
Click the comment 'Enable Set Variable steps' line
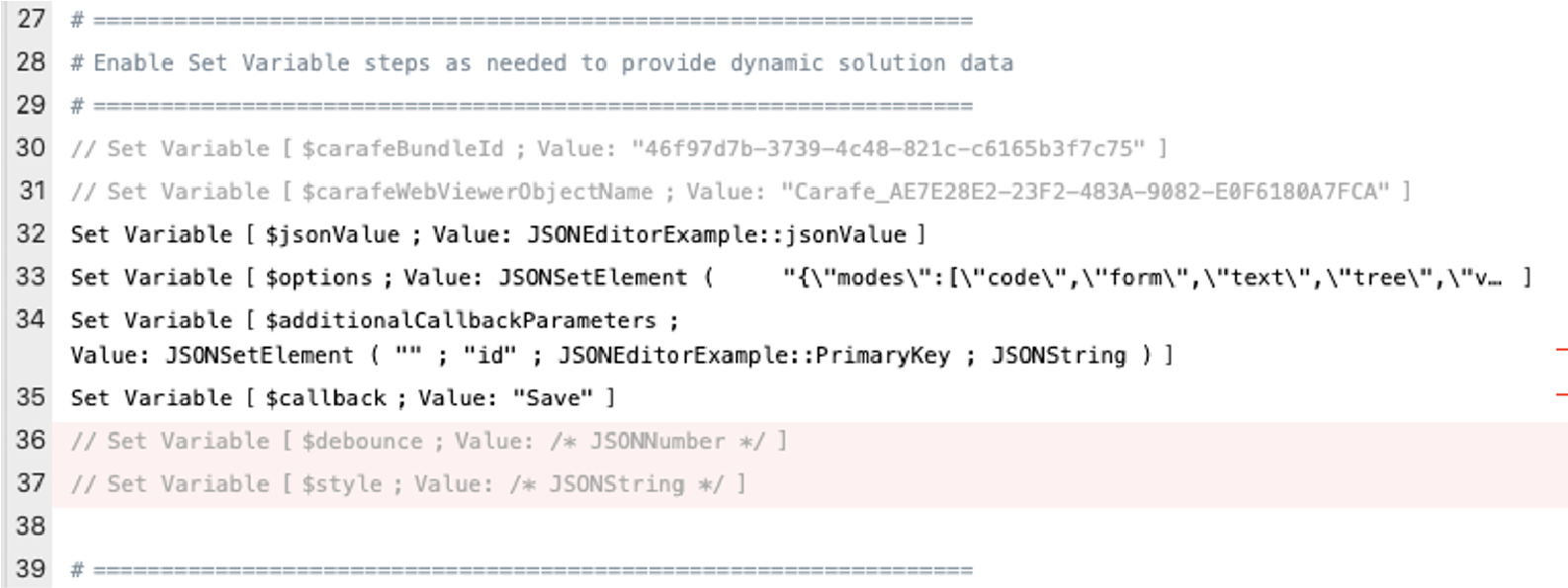(x=542, y=63)
